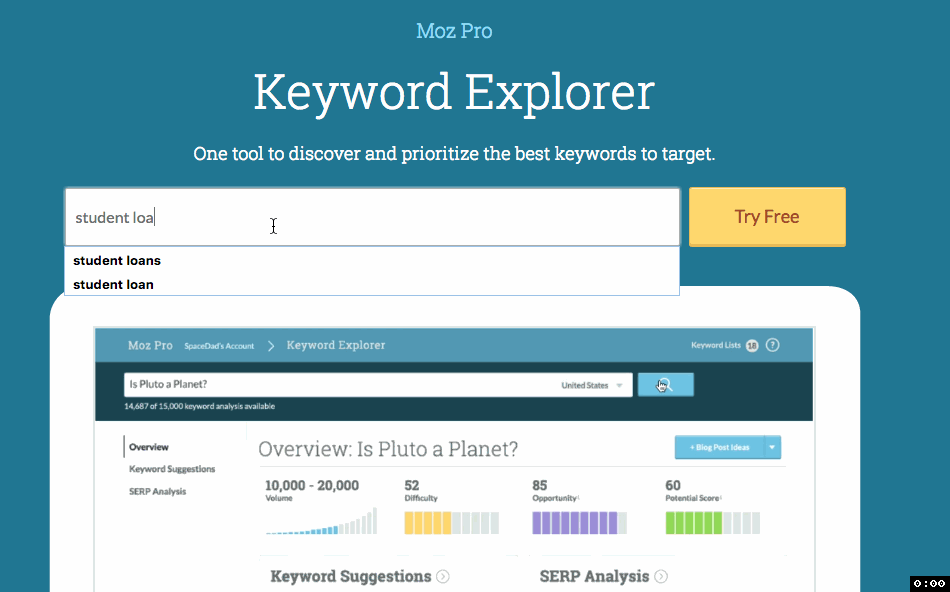The width and height of the screenshot is (950, 592).
Task: Click the Volume trend chart
Action: point(320,521)
